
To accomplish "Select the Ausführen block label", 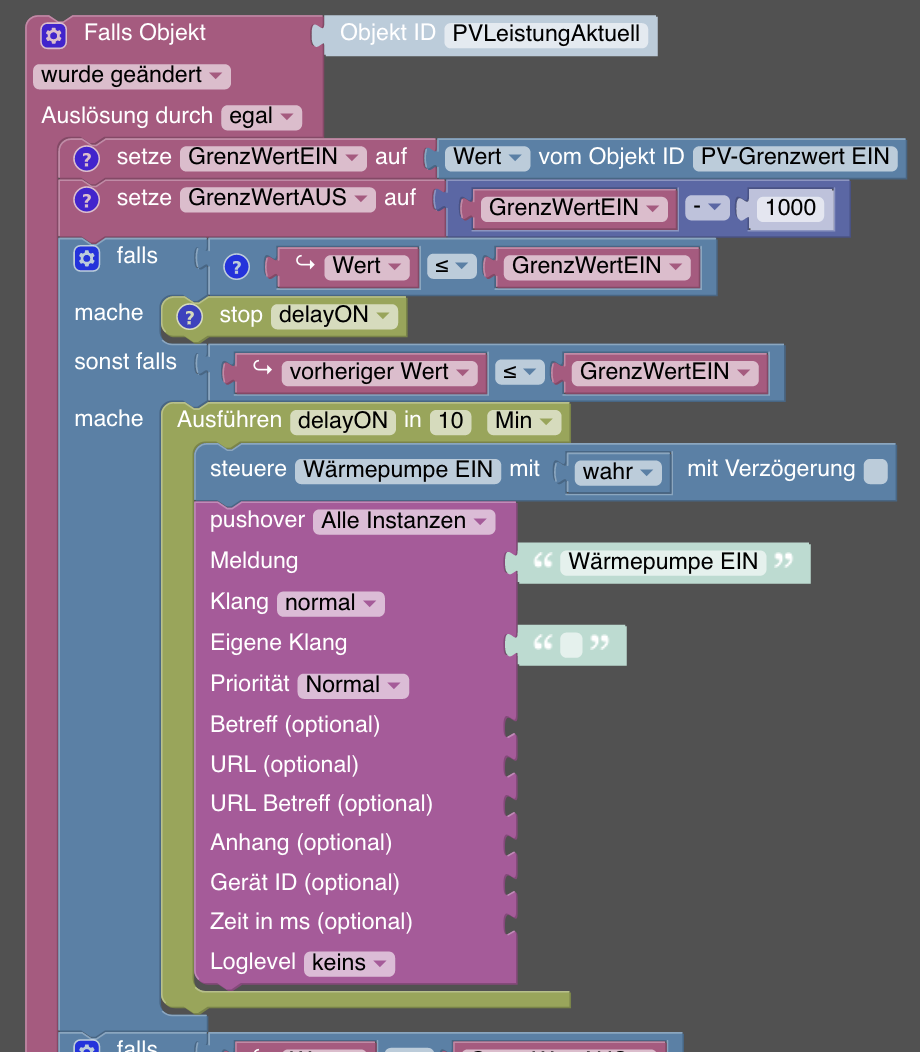I will [x=229, y=420].
